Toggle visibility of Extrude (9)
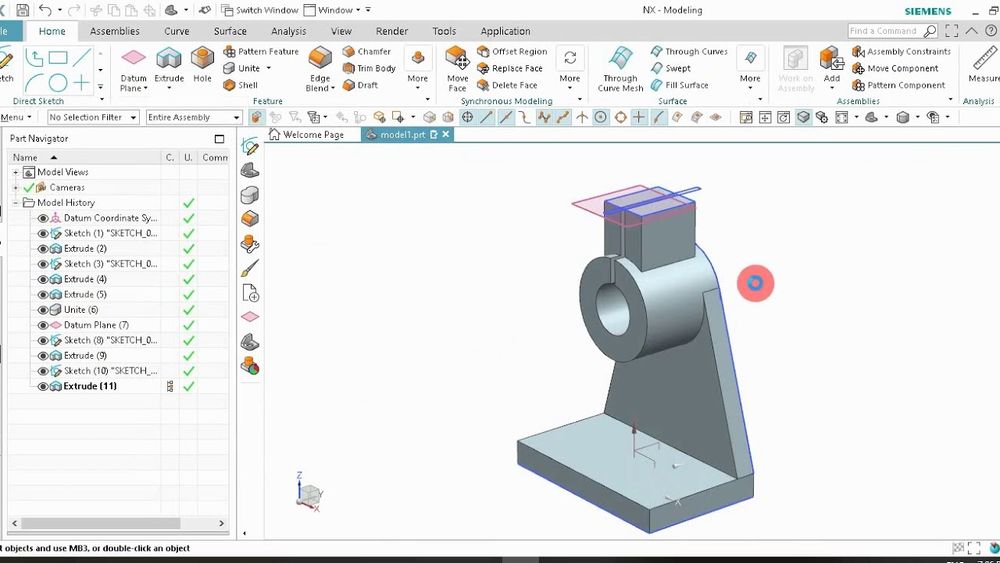The image size is (1000, 563). coord(43,356)
